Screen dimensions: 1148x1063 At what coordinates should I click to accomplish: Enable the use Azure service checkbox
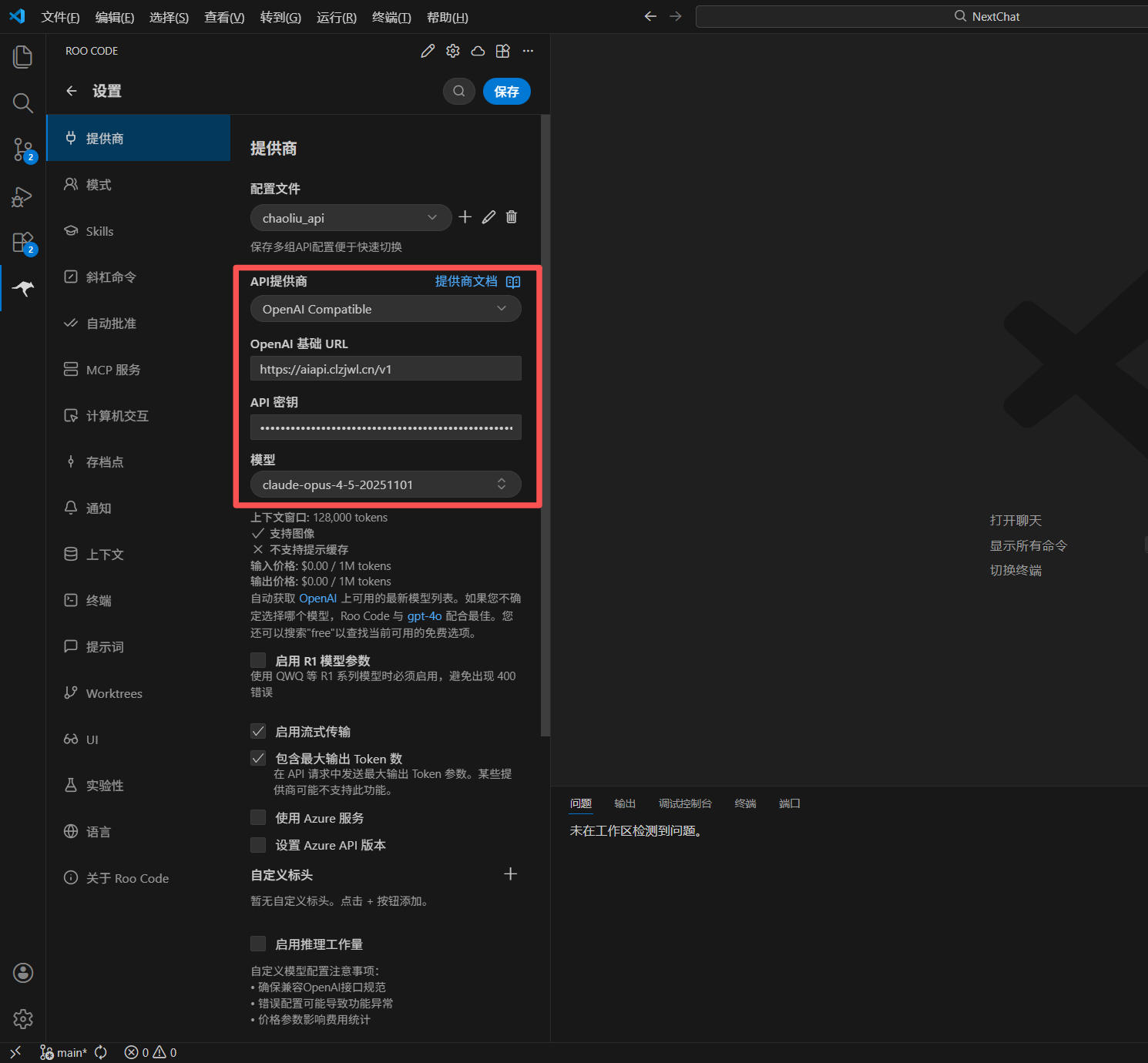tap(258, 817)
